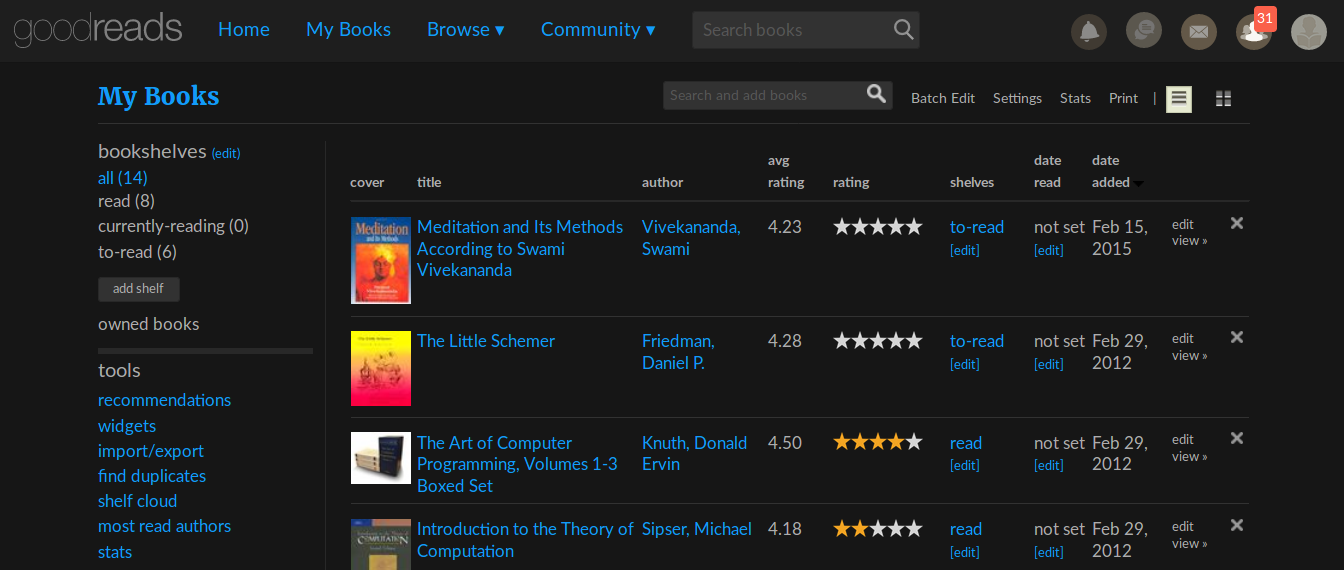The image size is (1344, 570).
Task: Open the messages envelope icon
Action: [x=1199, y=32]
